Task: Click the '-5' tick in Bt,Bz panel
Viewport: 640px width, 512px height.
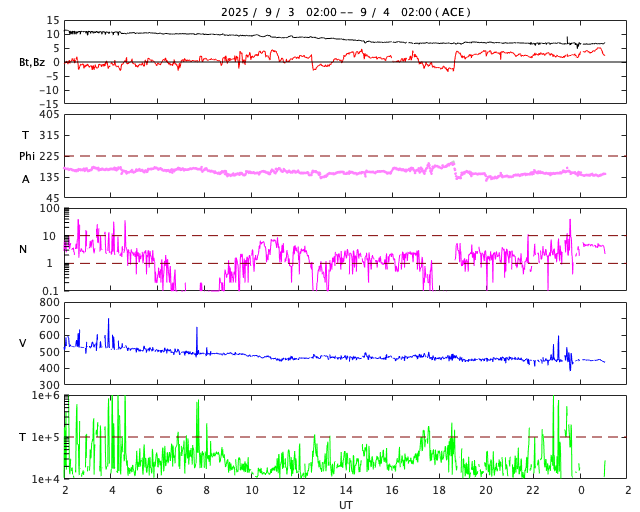Action: click(52, 76)
